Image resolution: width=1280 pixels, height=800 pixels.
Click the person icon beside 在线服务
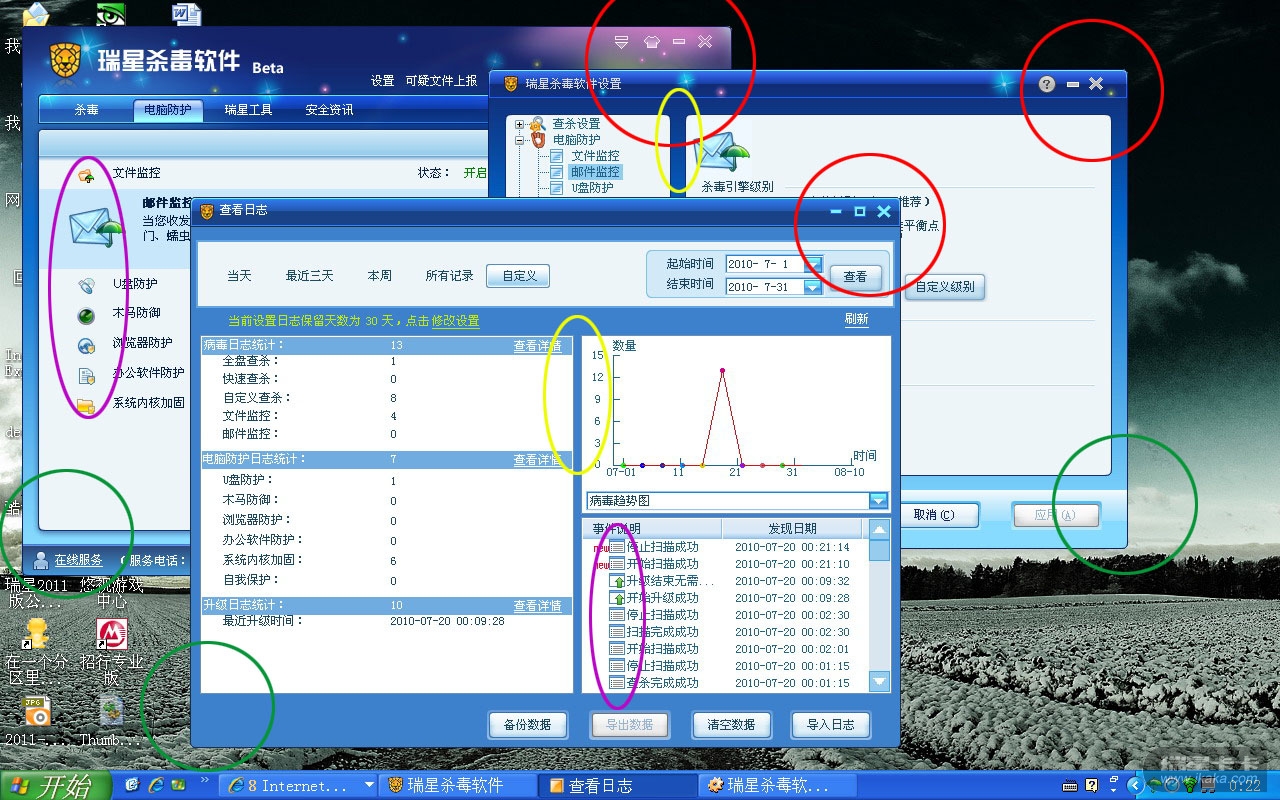coord(41,560)
